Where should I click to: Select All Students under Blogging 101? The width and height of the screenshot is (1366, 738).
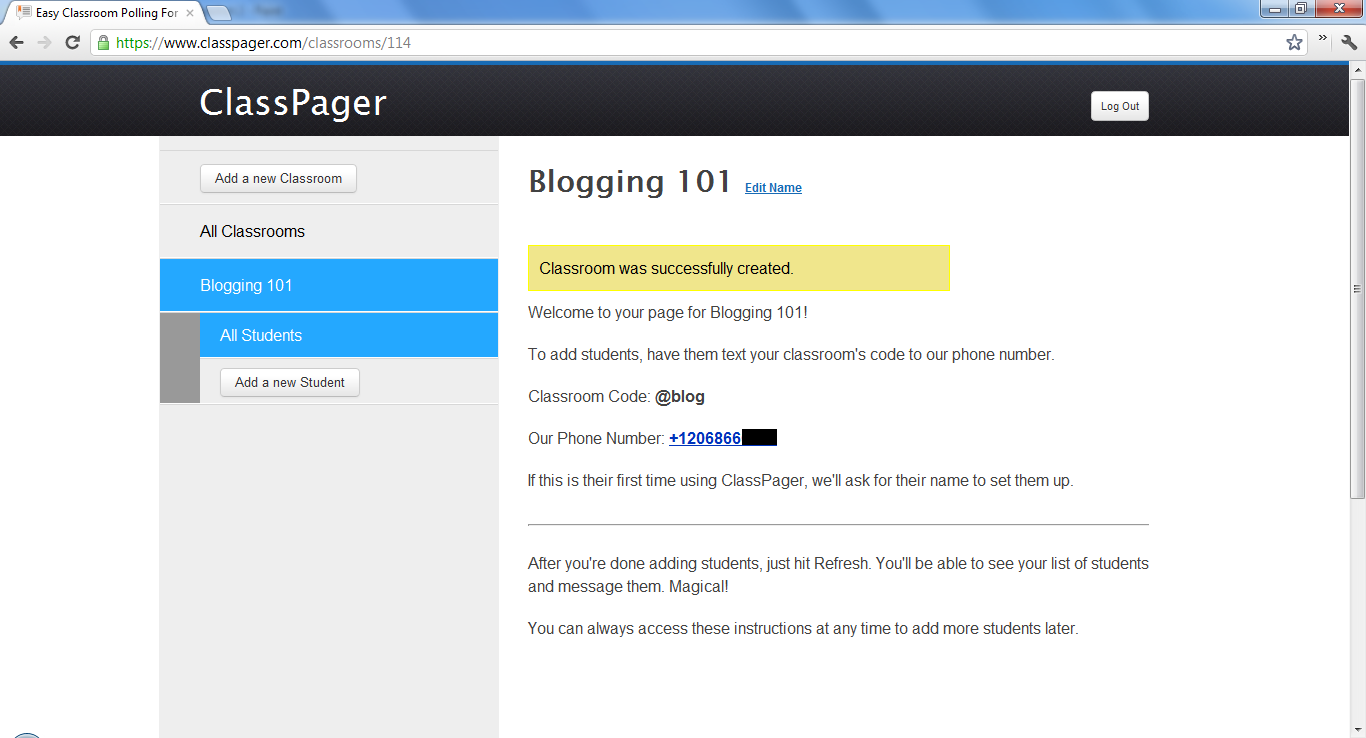tap(260, 334)
